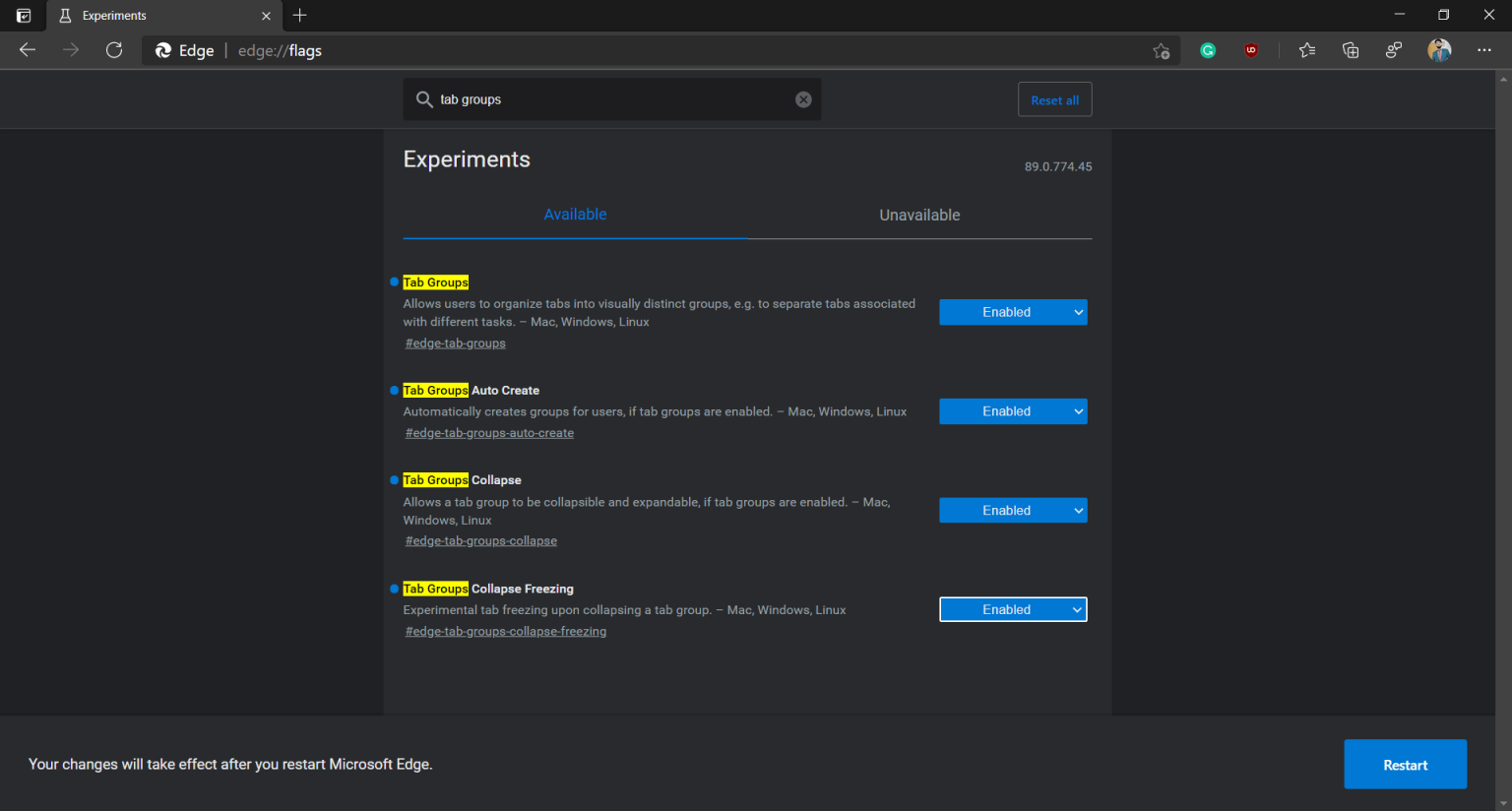Click the Reset all button
1512x811 pixels.
coord(1054,100)
